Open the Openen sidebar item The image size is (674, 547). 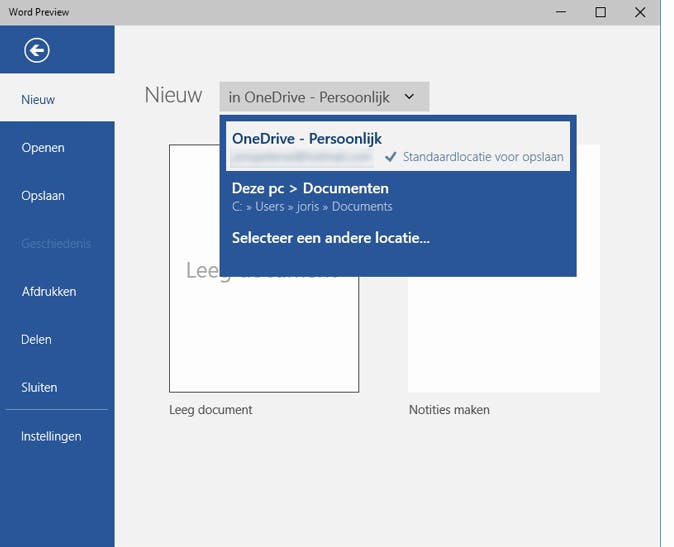57,147
